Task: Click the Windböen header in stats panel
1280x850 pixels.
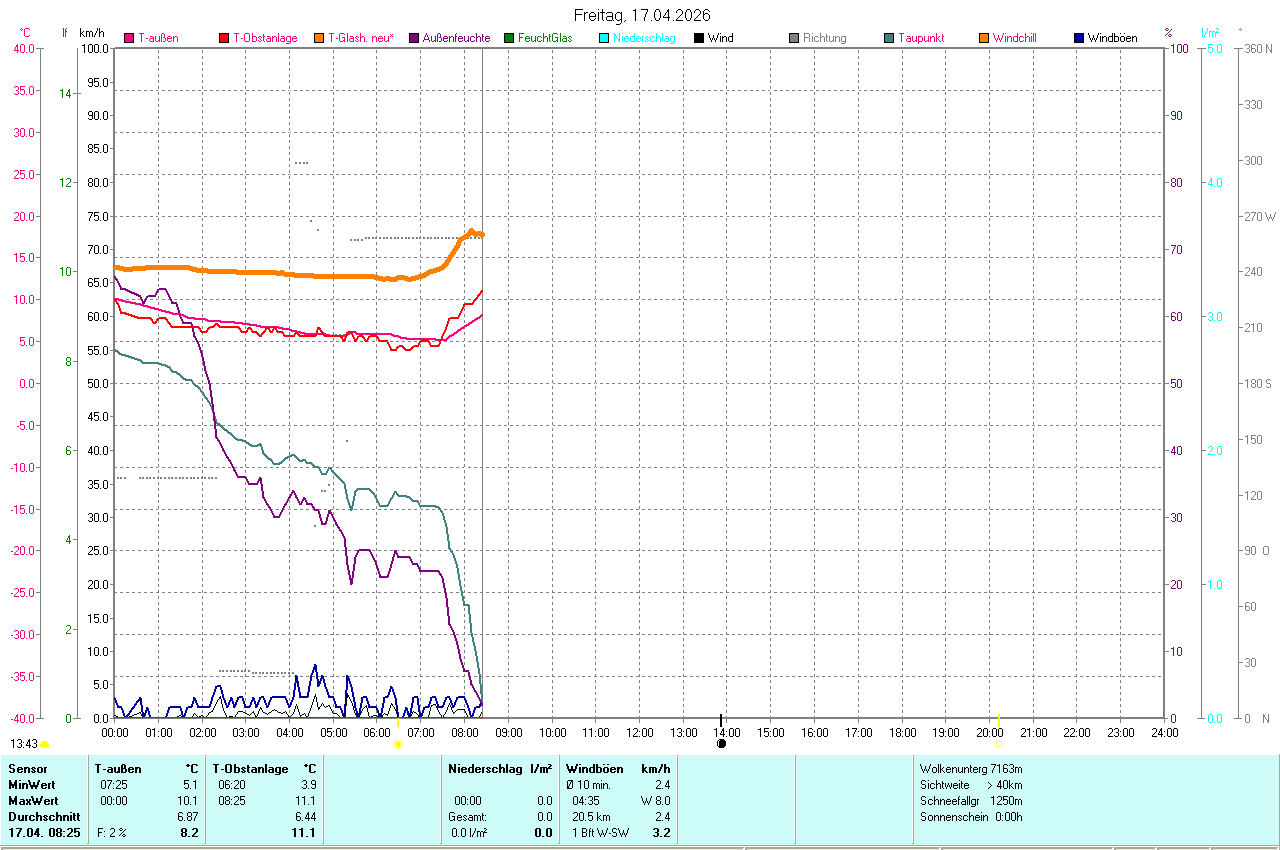Action: click(x=594, y=769)
